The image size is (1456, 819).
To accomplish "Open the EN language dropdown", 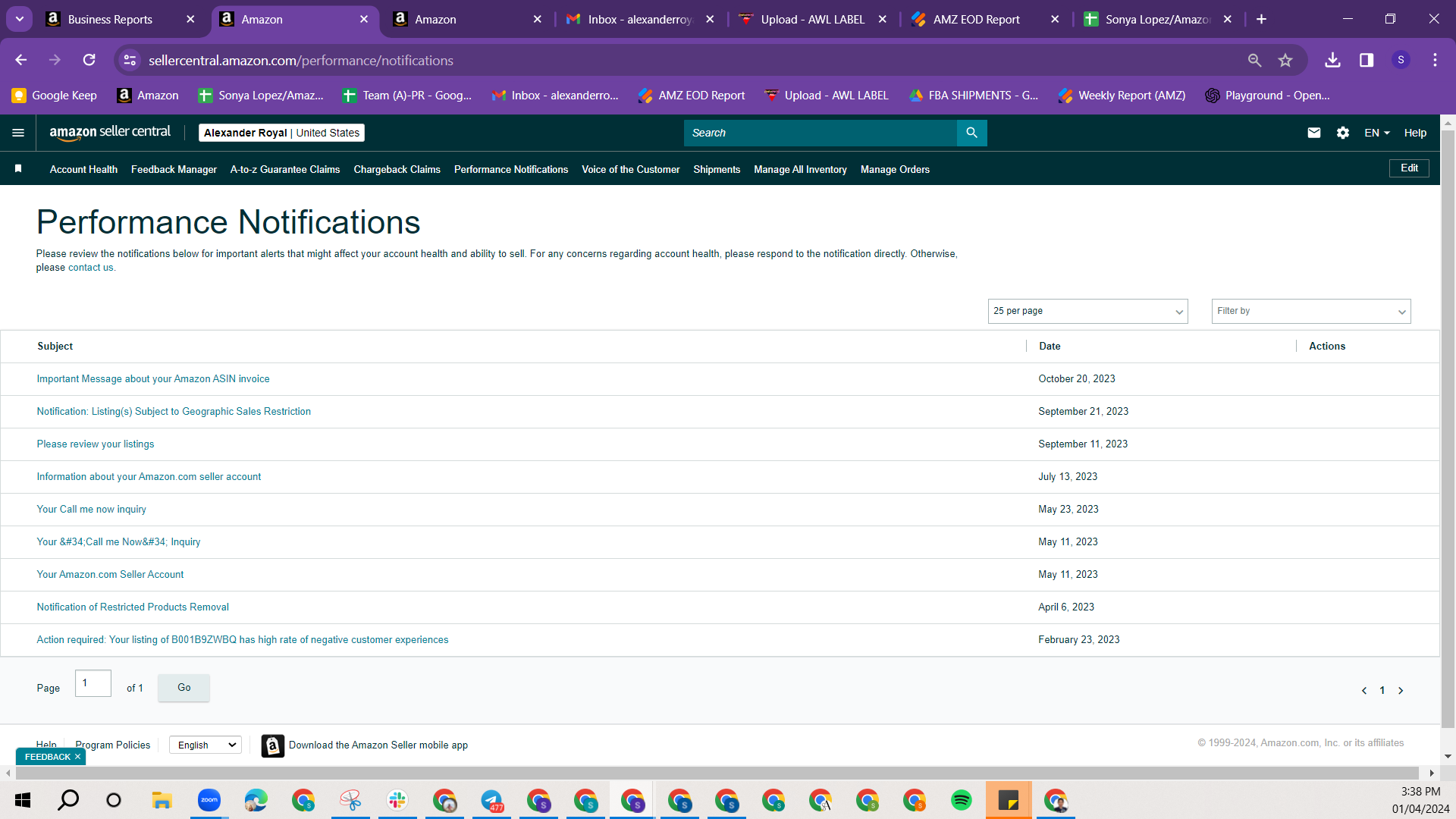I will (x=1377, y=133).
